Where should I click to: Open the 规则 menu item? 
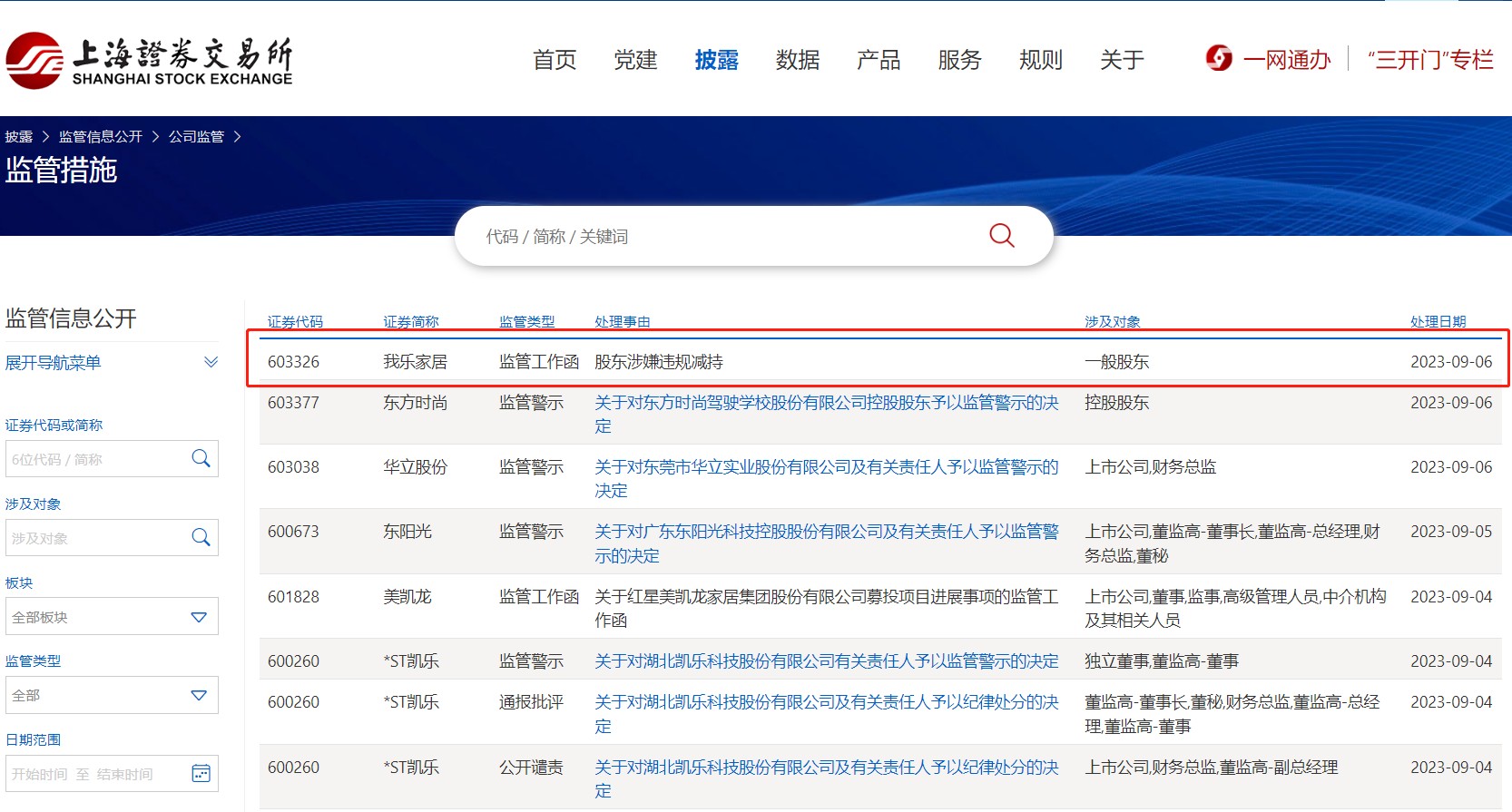[x=1041, y=60]
